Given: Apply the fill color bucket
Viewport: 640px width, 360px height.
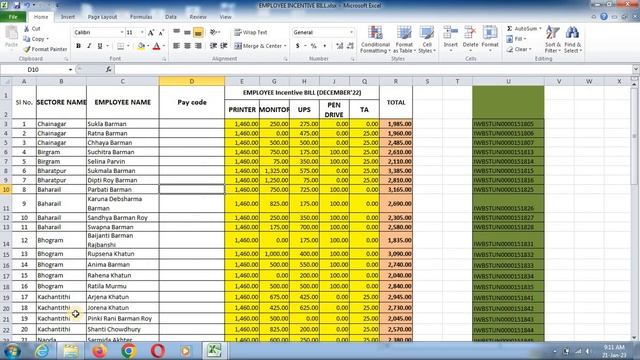Looking at the screenshot, I should point(141,46).
